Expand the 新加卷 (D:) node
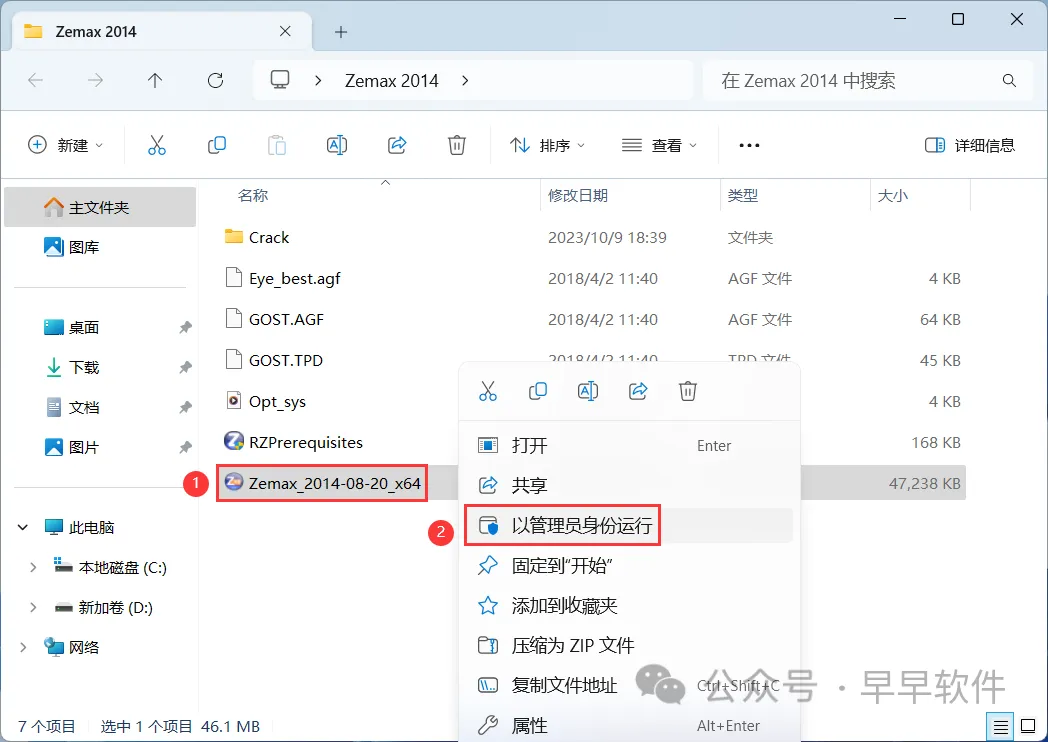 (33, 608)
